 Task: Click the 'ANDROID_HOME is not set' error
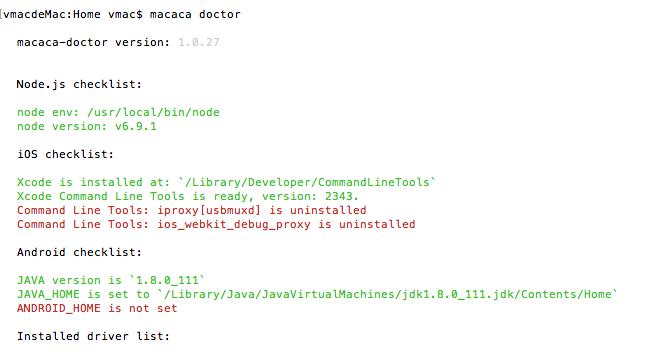coord(97,308)
